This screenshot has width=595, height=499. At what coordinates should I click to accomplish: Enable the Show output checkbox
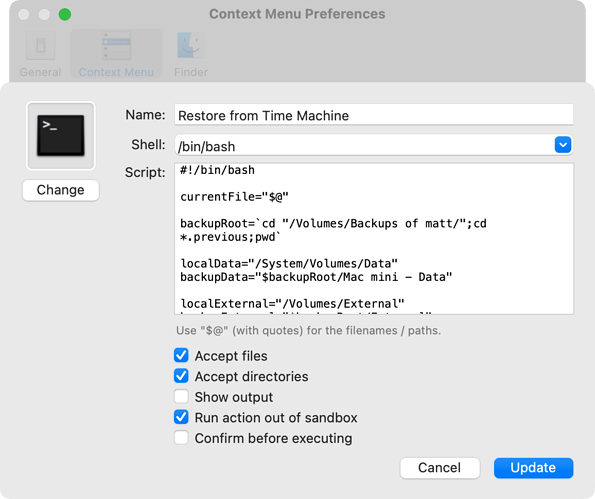click(x=181, y=397)
